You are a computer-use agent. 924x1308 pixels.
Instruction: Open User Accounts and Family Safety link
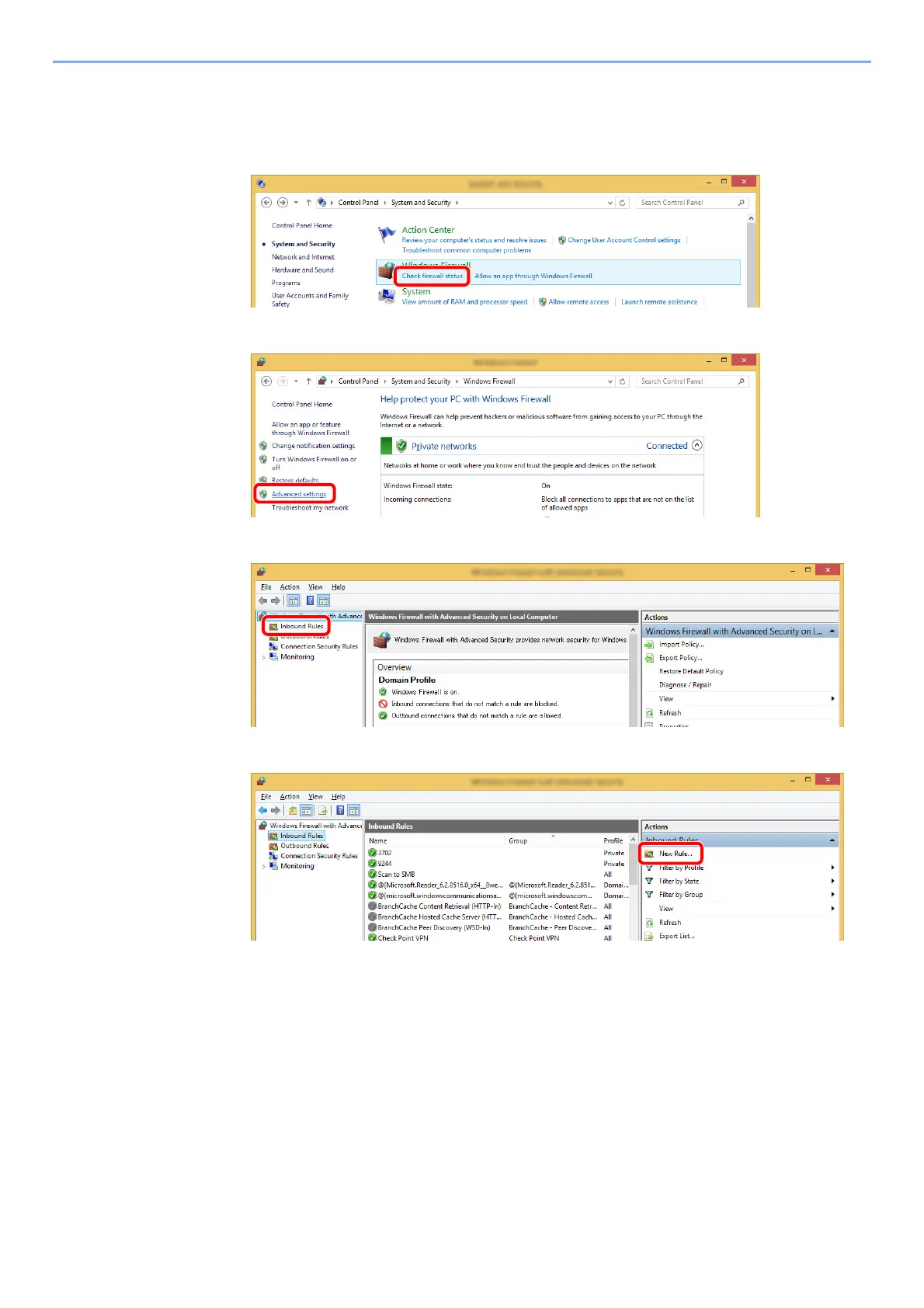(310, 300)
